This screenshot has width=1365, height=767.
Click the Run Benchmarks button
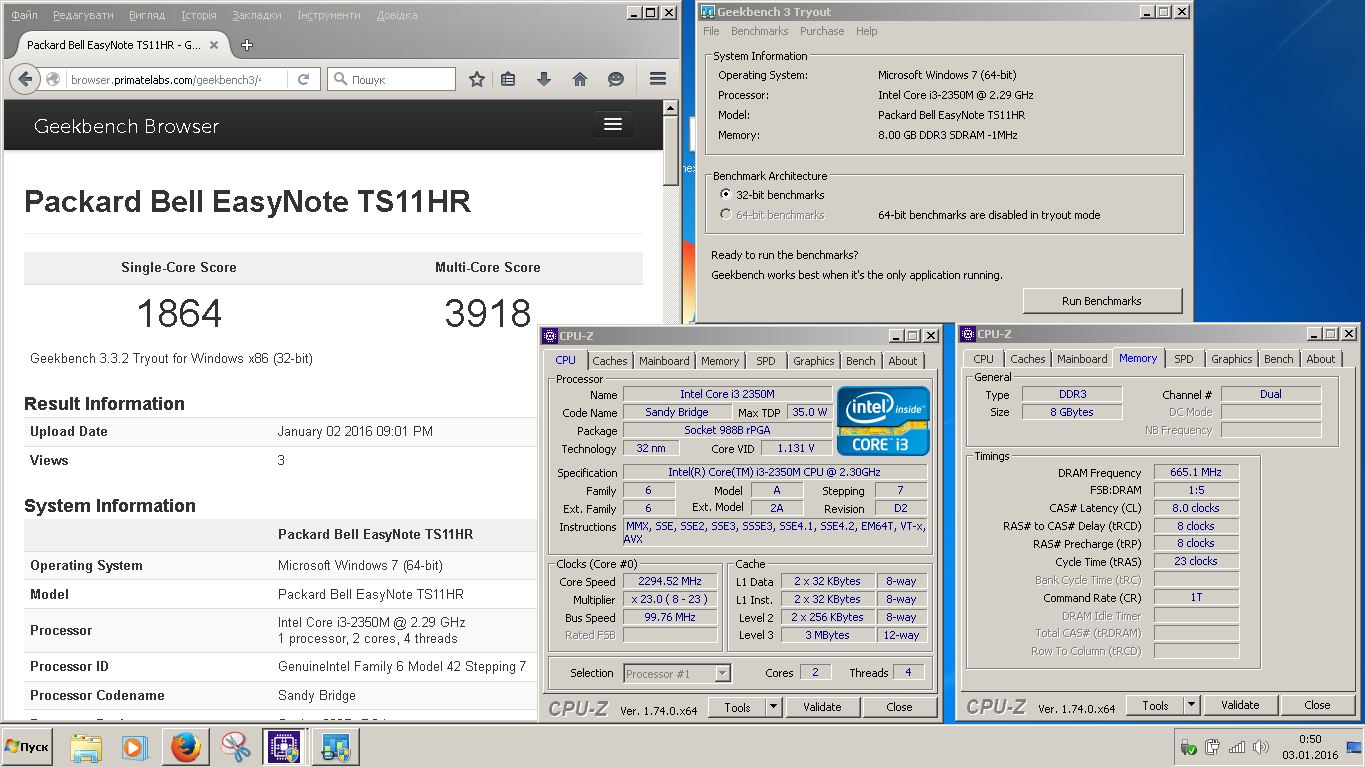tap(1102, 301)
